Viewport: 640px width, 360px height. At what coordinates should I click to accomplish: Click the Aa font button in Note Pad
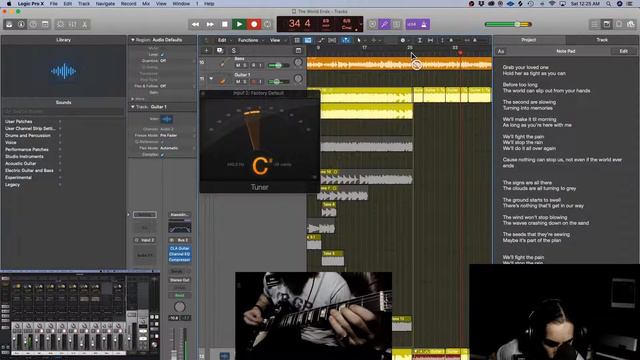pyautogui.click(x=501, y=51)
